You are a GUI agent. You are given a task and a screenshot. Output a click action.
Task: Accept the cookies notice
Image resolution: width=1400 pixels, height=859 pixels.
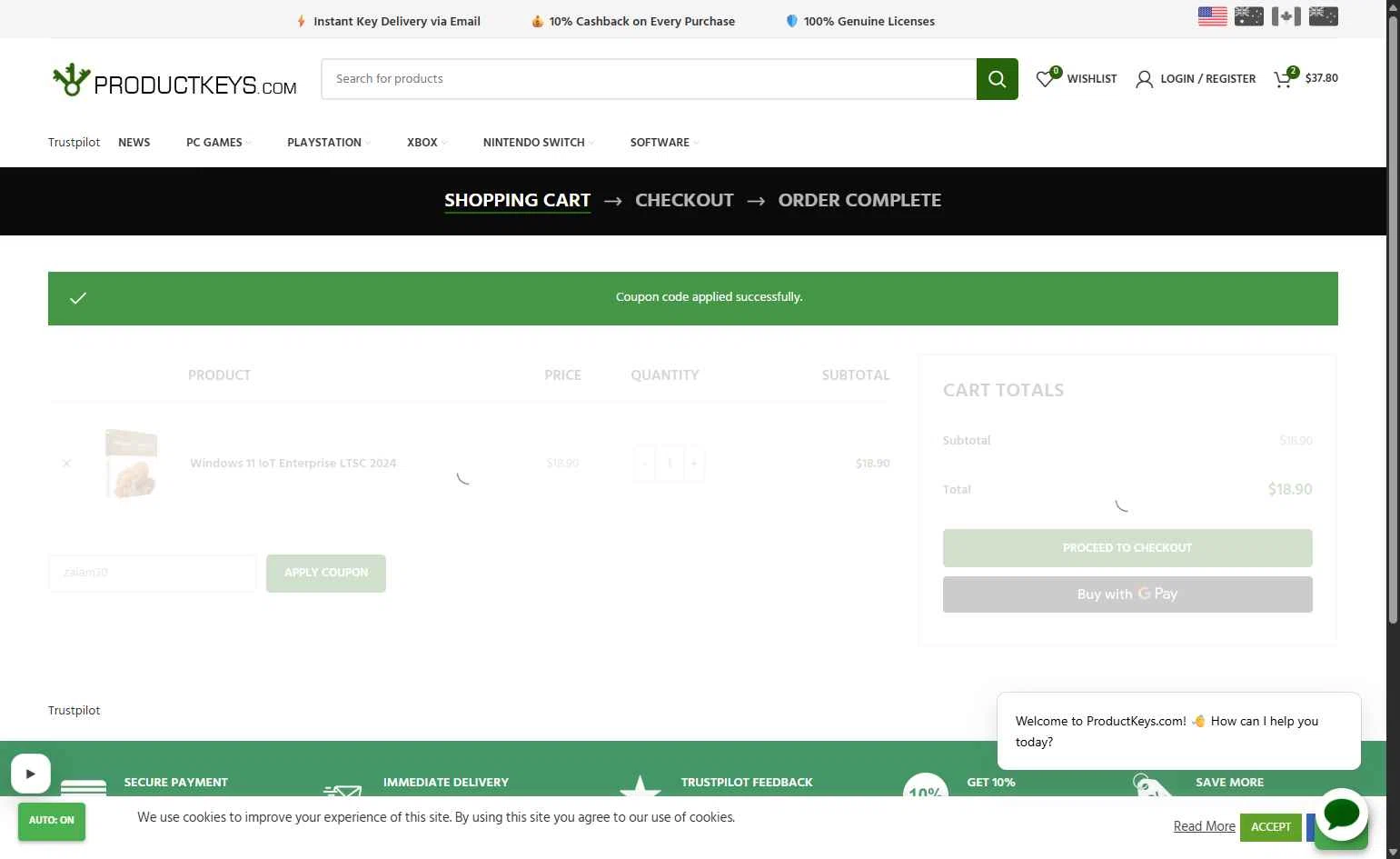(x=1270, y=827)
